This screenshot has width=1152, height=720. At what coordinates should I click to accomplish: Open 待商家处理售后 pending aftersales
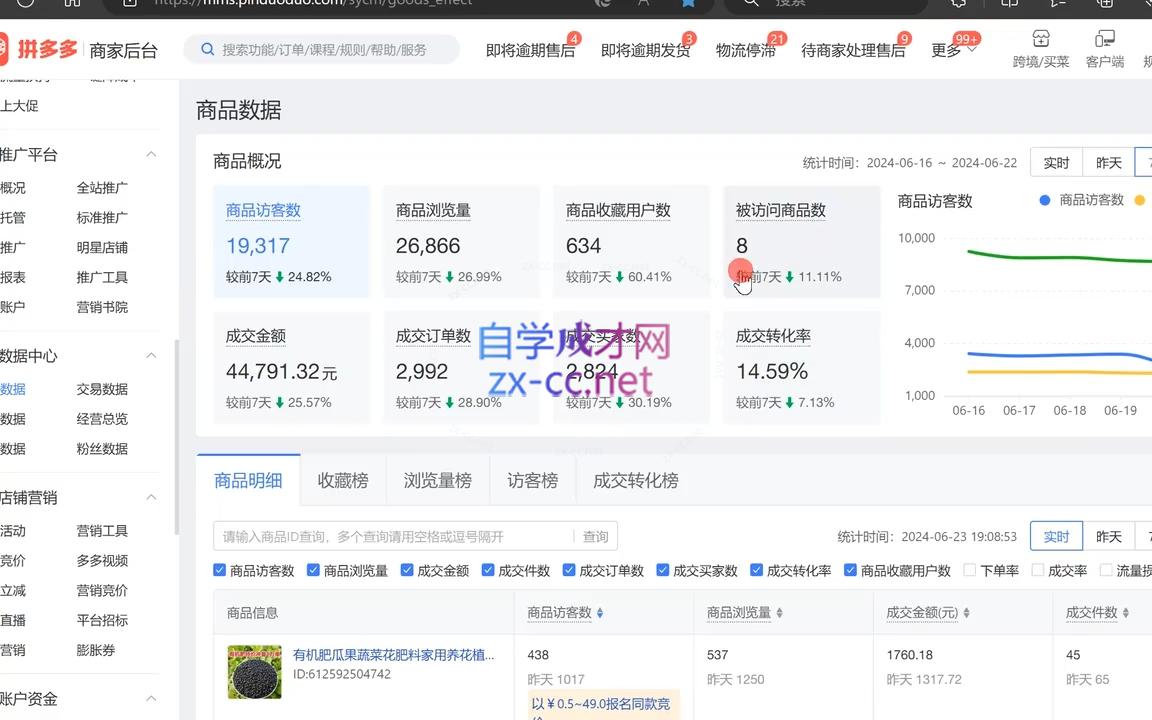(x=853, y=49)
